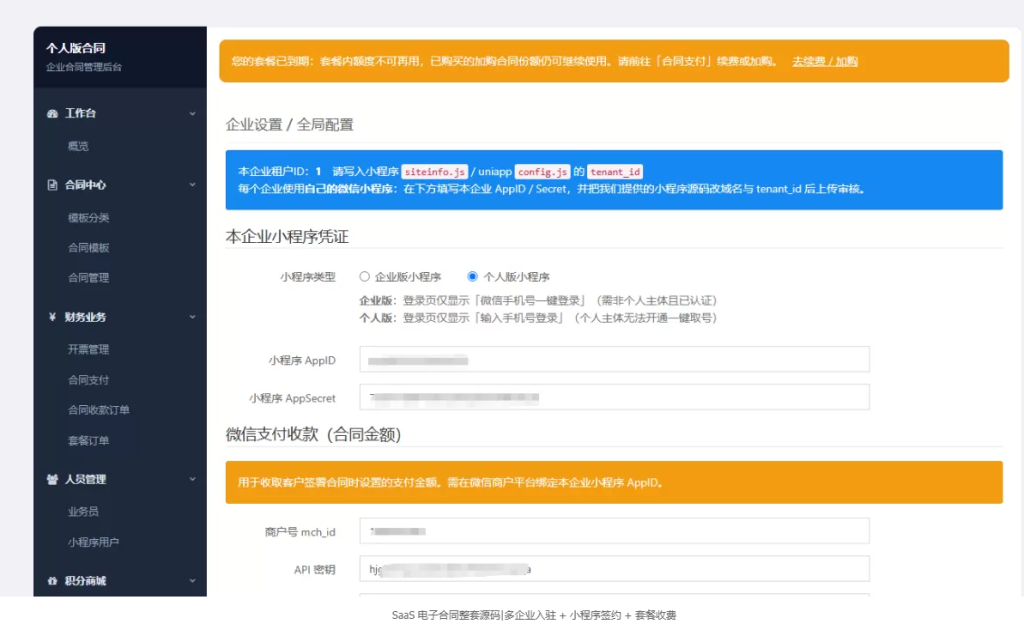Go to 合同模板 page
1024x624 pixels.
point(89,248)
